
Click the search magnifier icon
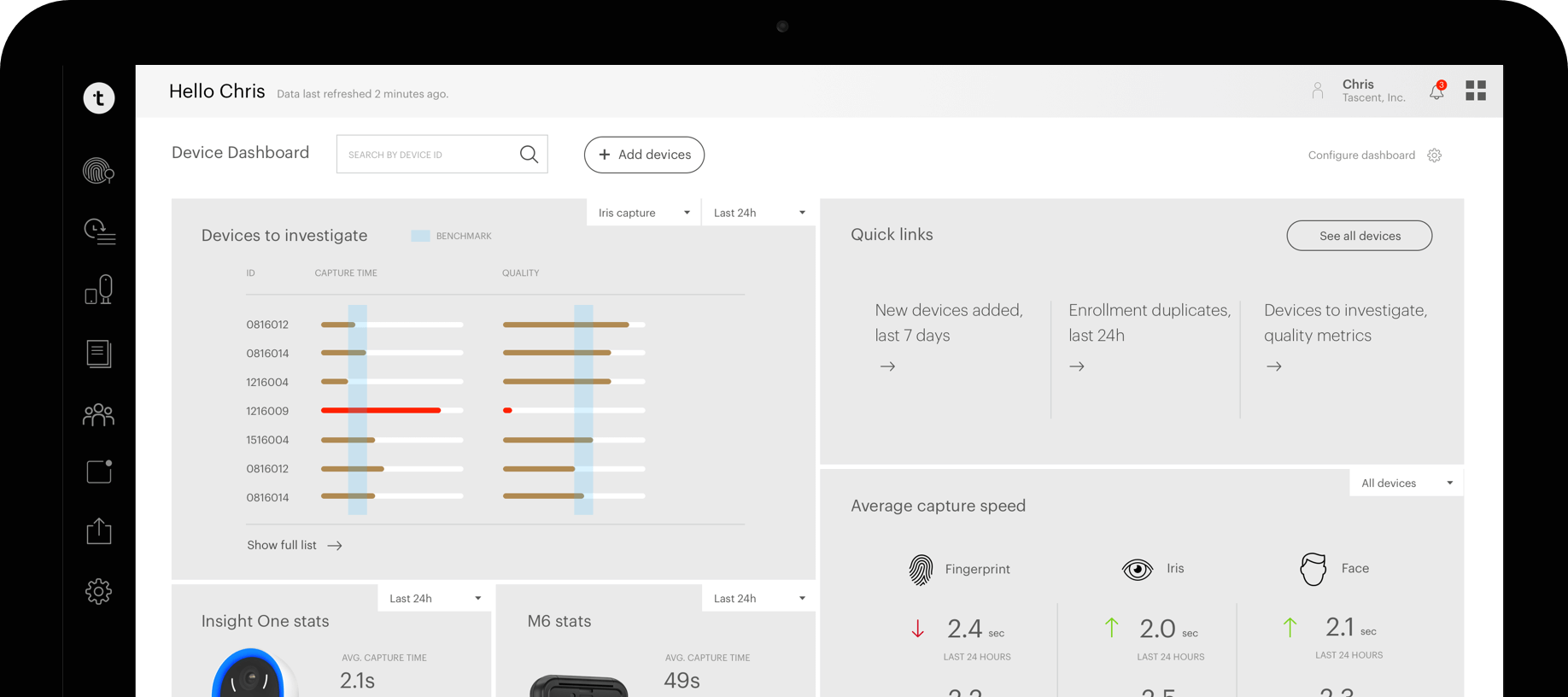point(529,154)
